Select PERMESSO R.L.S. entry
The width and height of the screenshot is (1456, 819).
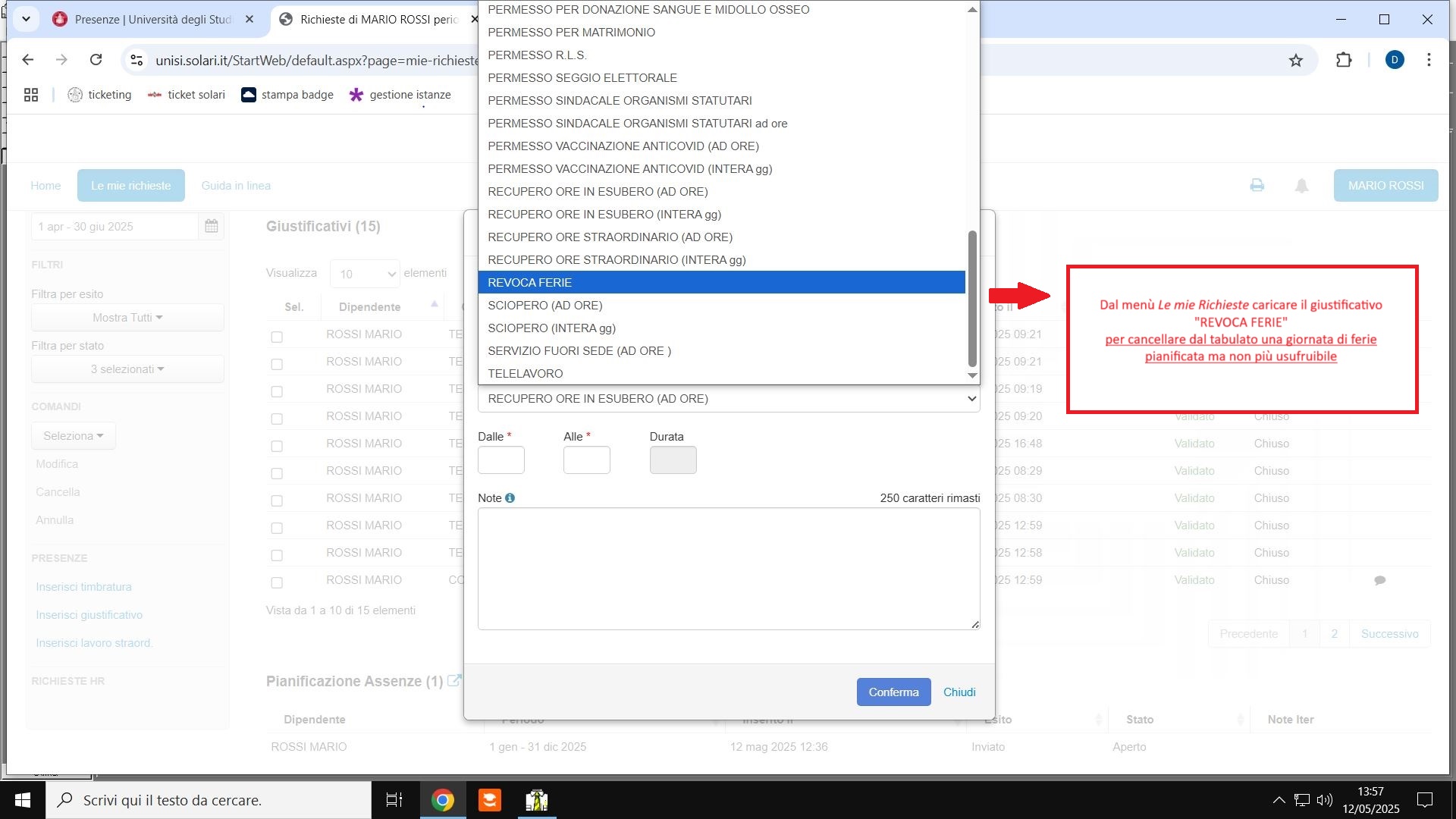[x=721, y=55]
